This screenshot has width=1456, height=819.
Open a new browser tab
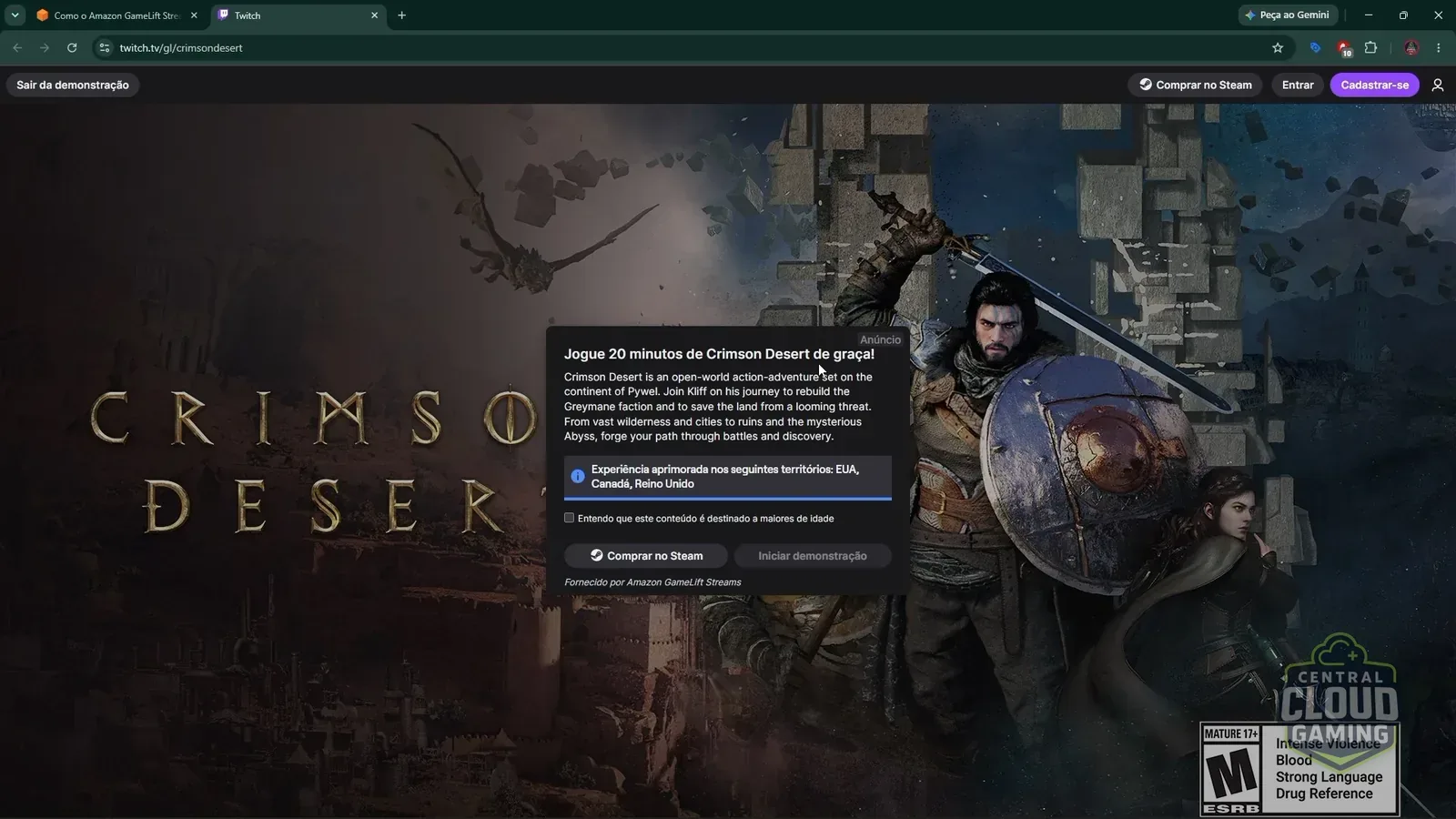[x=401, y=15]
